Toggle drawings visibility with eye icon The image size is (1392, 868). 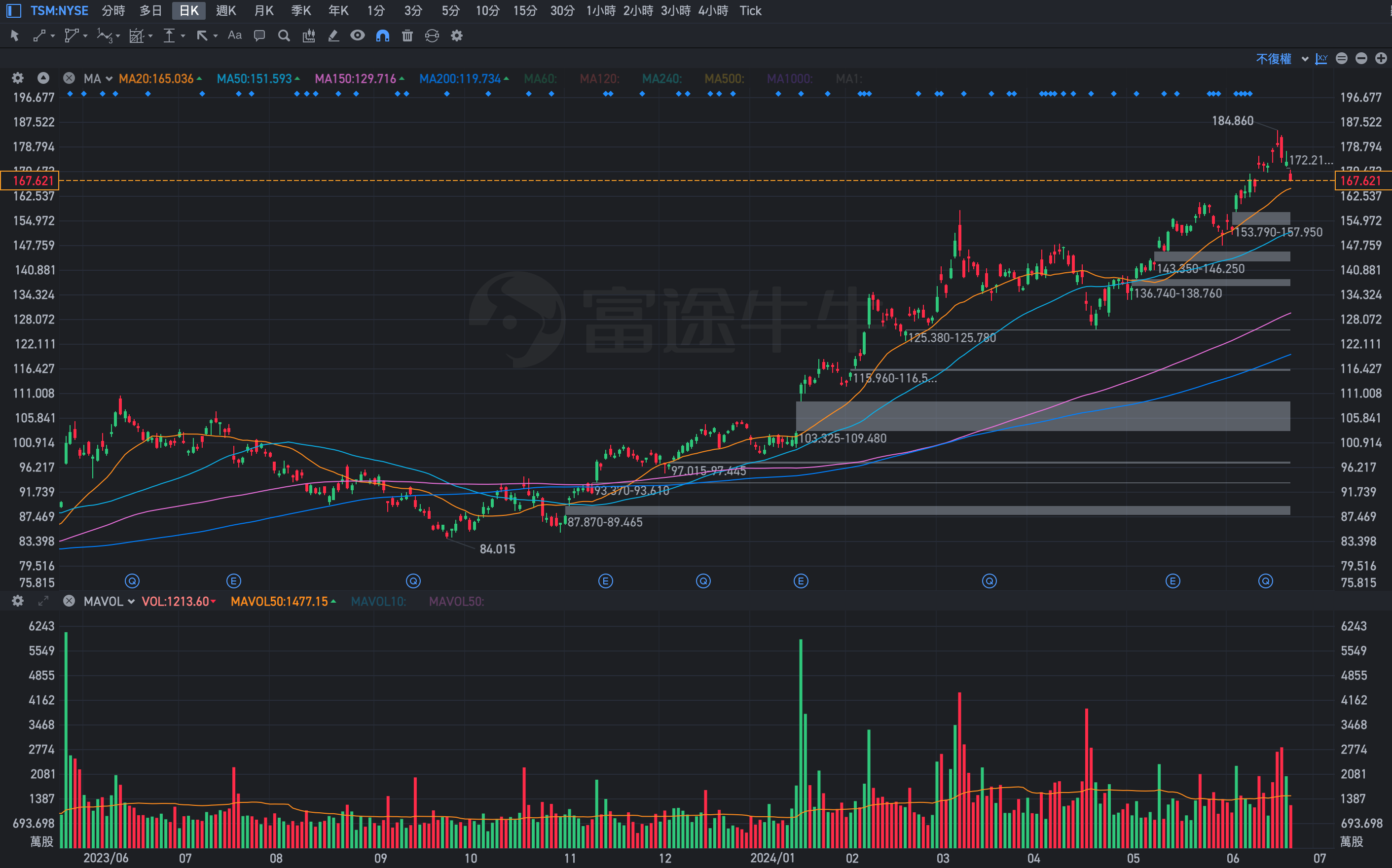[x=358, y=36]
